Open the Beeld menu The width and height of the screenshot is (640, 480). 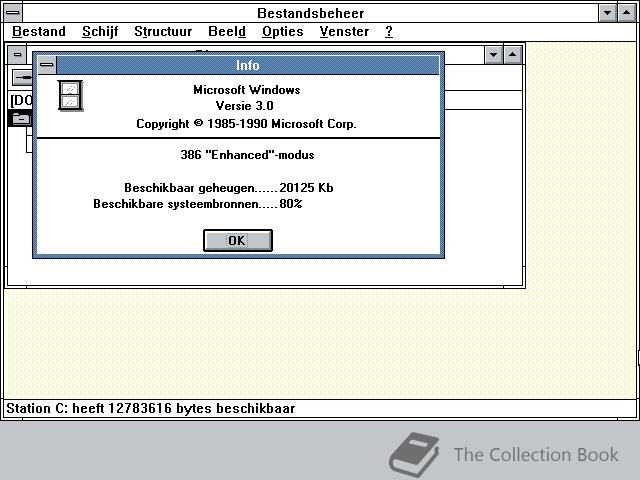click(227, 31)
